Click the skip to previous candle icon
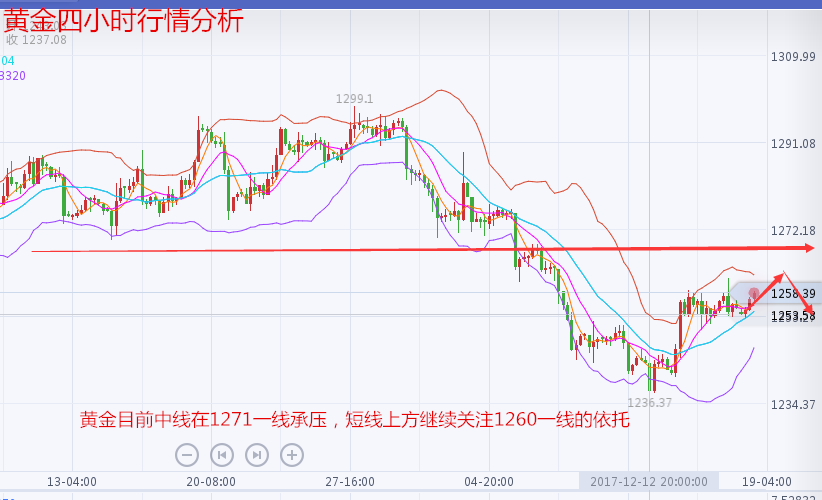 tap(222, 455)
